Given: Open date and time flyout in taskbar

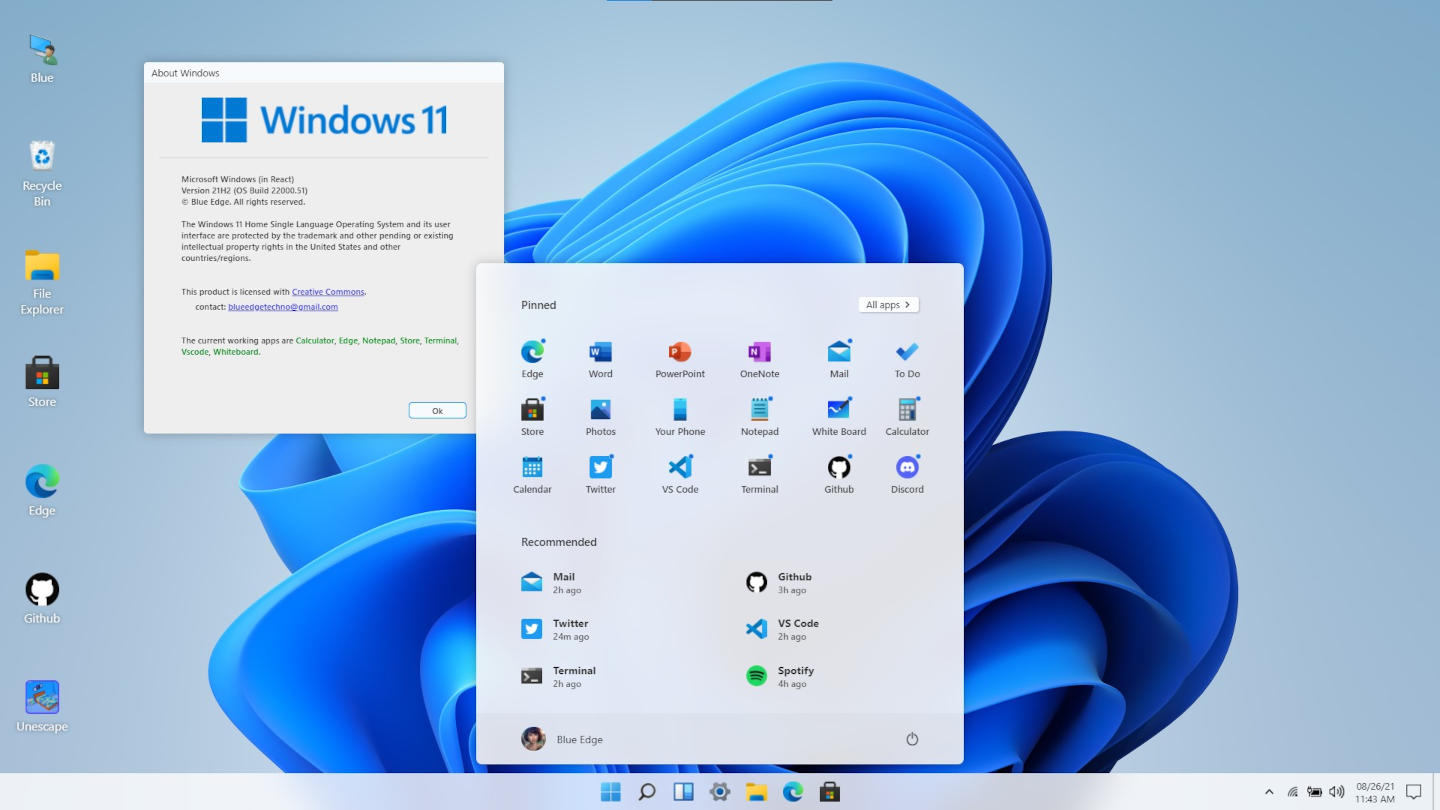Looking at the screenshot, I should (1375, 793).
